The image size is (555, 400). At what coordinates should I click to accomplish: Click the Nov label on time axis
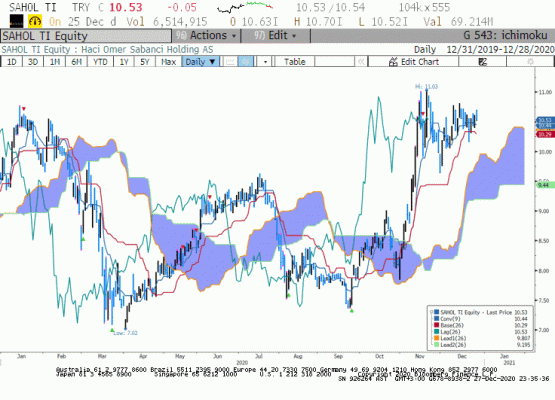[x=420, y=356]
